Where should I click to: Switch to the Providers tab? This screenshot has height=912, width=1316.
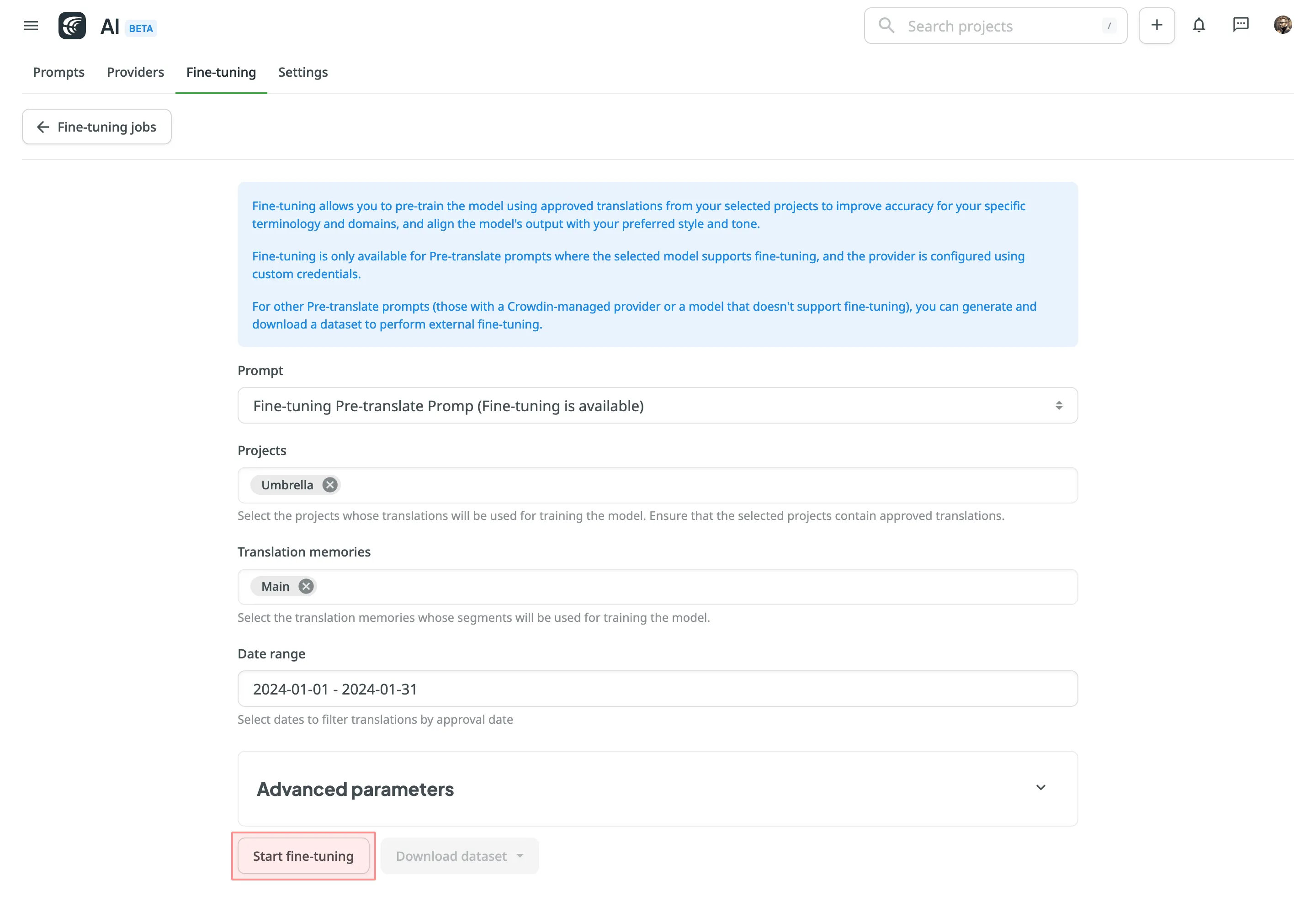click(135, 72)
